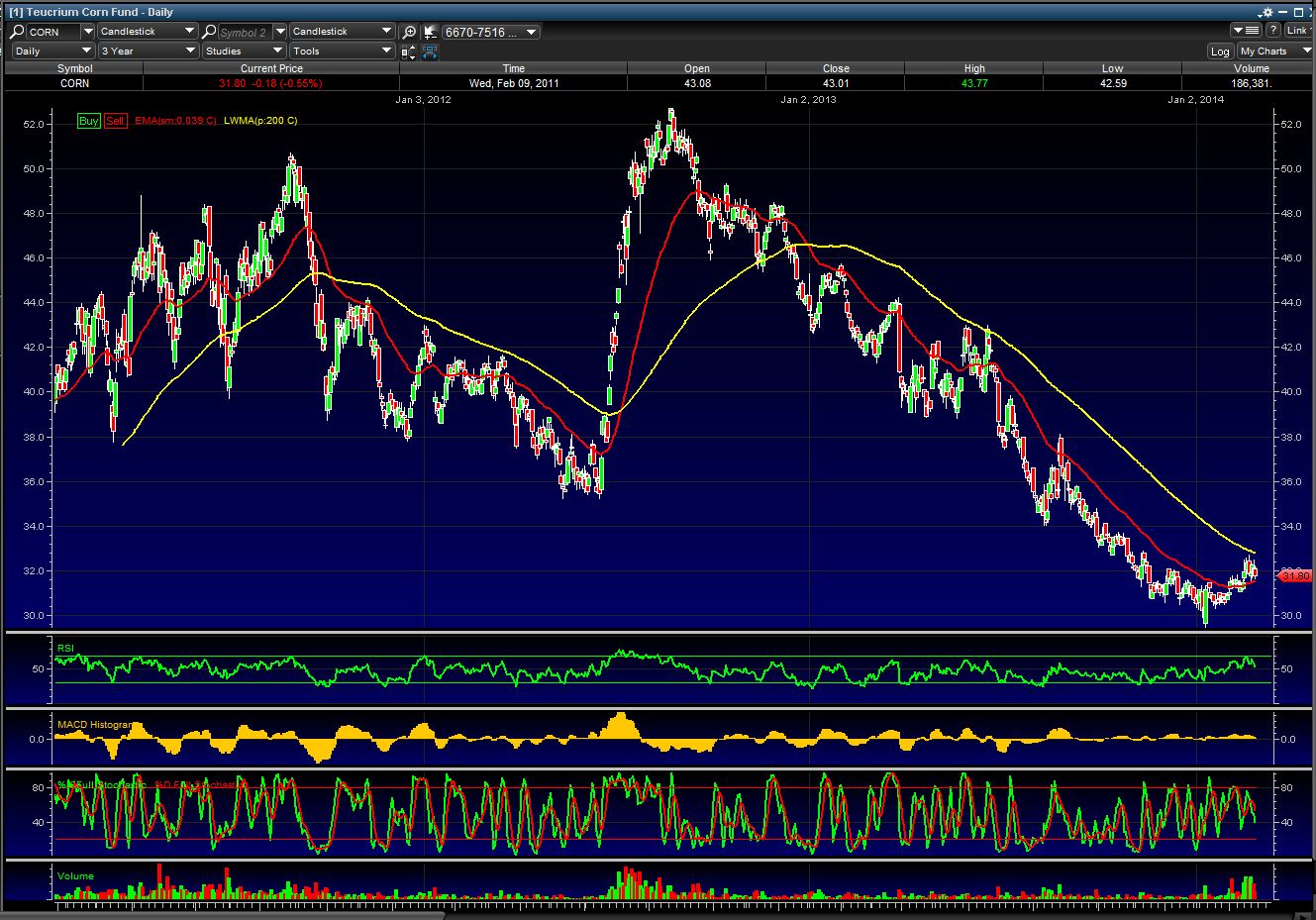
Task: Expand the Daily interval dropdown
Action: pyautogui.click(x=51, y=51)
